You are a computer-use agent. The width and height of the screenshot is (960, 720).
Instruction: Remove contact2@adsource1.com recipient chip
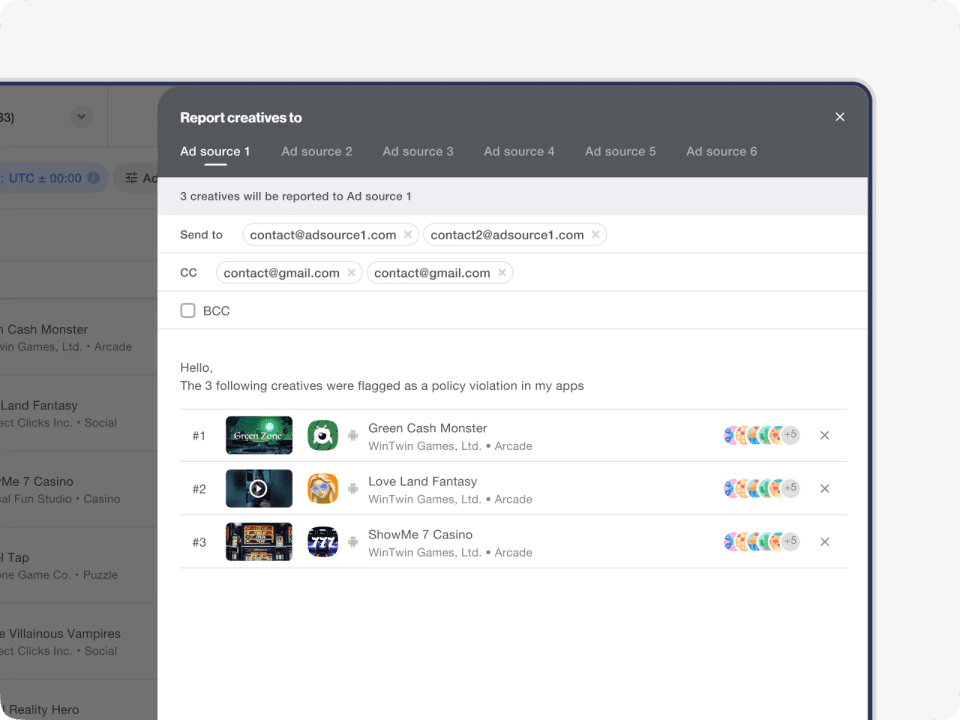(x=595, y=234)
